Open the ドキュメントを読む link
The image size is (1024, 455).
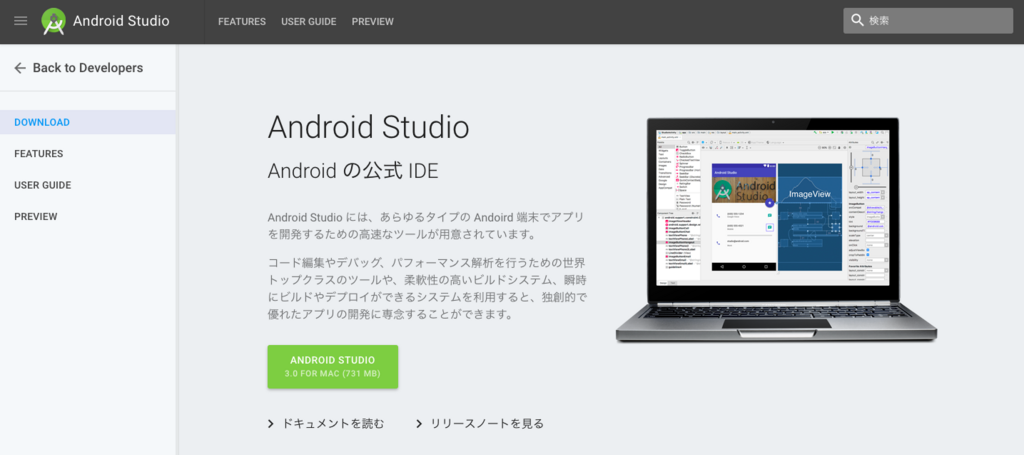[x=333, y=424]
